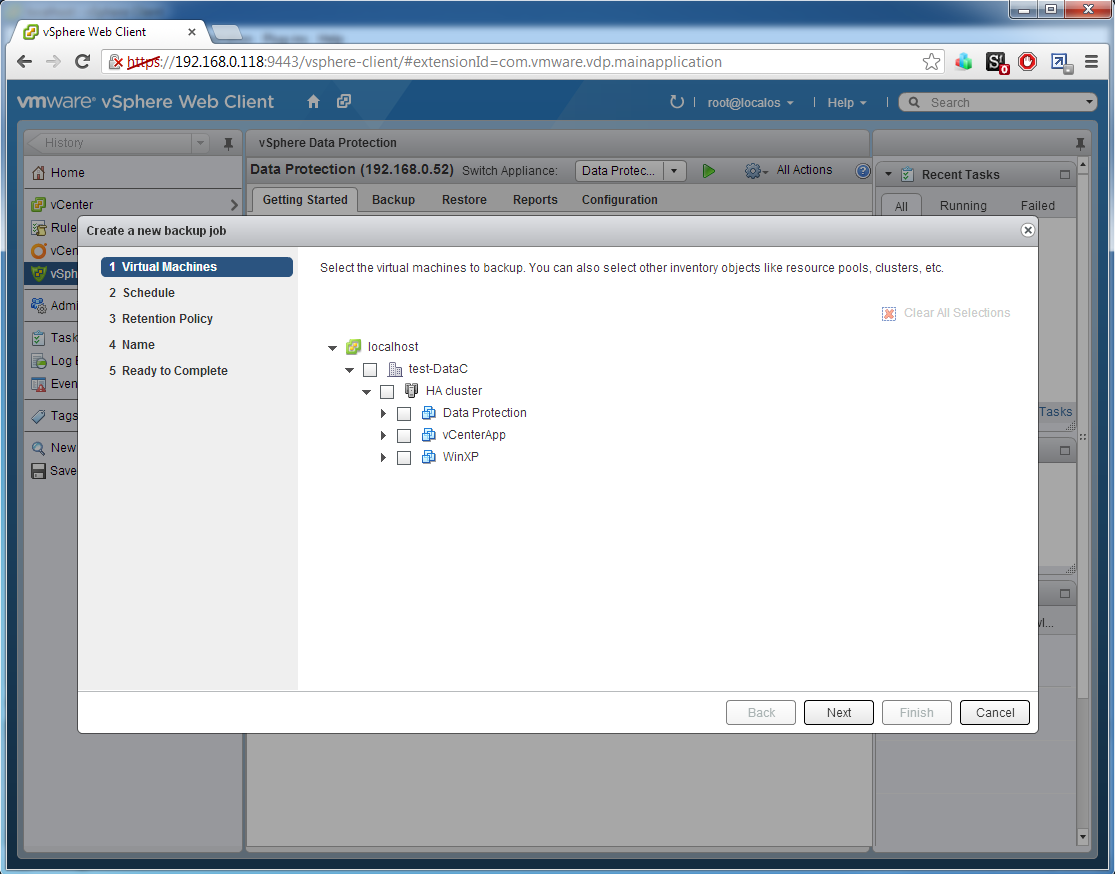Open the Chrome menu hamburger icon
Viewport: 1115px width, 874px height.
[1092, 62]
